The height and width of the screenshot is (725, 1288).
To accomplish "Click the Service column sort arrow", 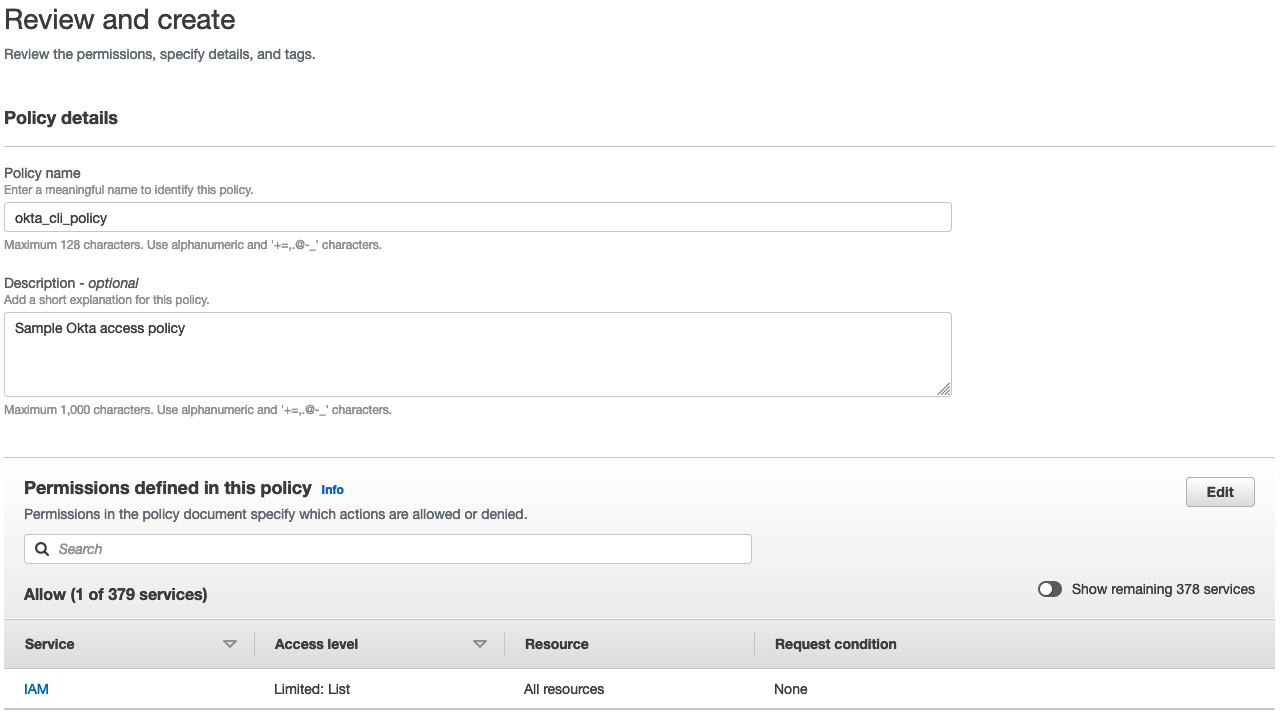I will pos(230,644).
